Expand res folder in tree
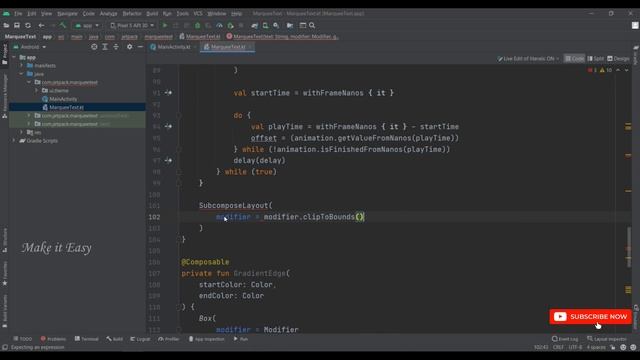The height and width of the screenshot is (360, 640). coord(22,132)
